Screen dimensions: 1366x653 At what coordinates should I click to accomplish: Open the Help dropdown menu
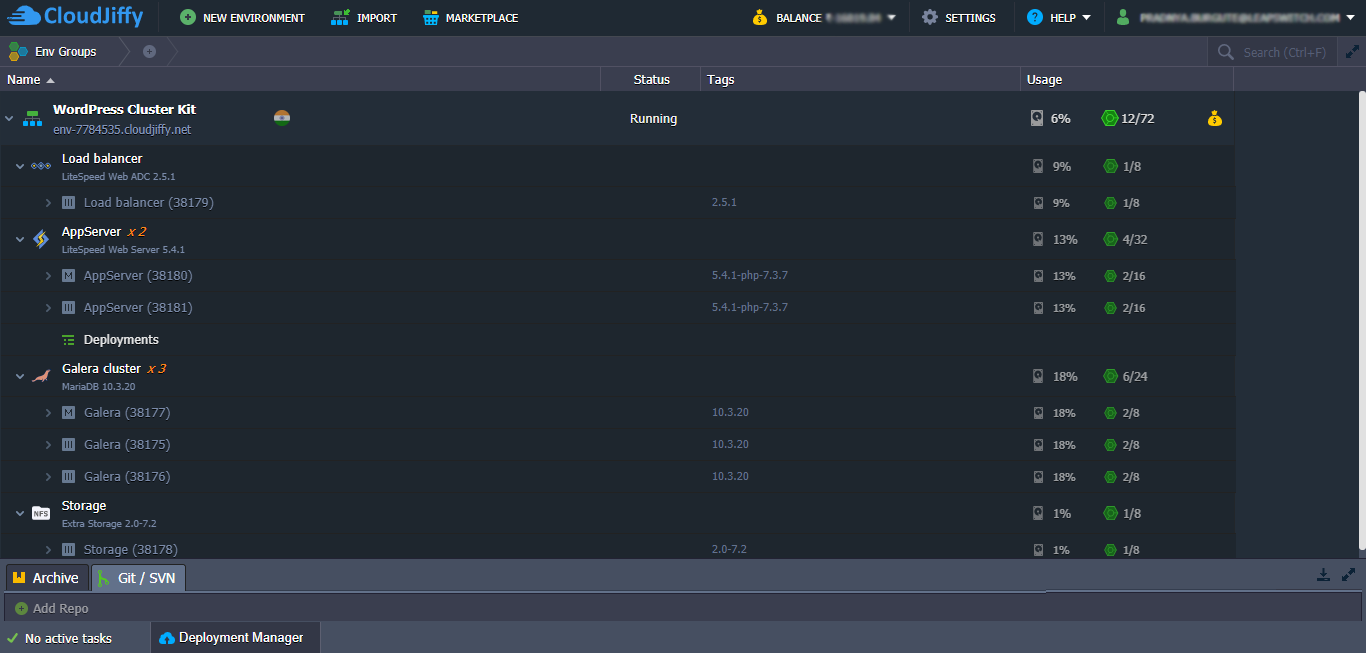coord(1058,18)
